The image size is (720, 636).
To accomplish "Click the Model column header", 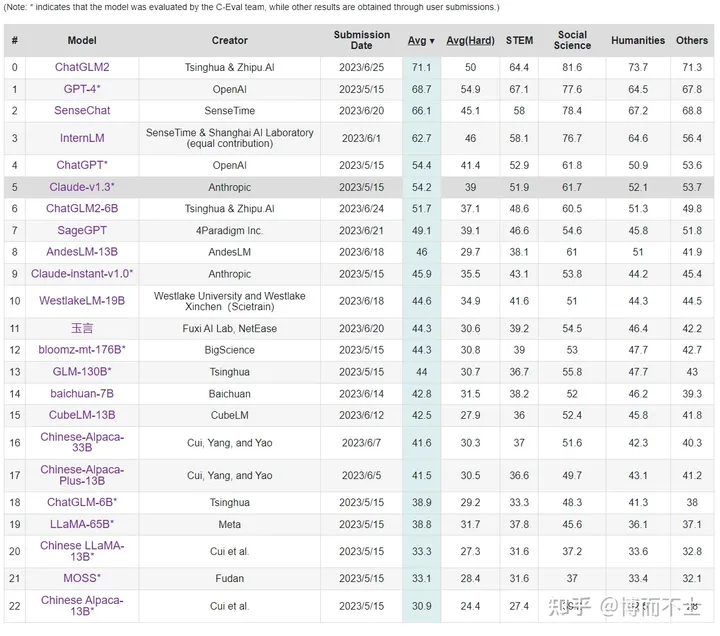I will point(82,40).
